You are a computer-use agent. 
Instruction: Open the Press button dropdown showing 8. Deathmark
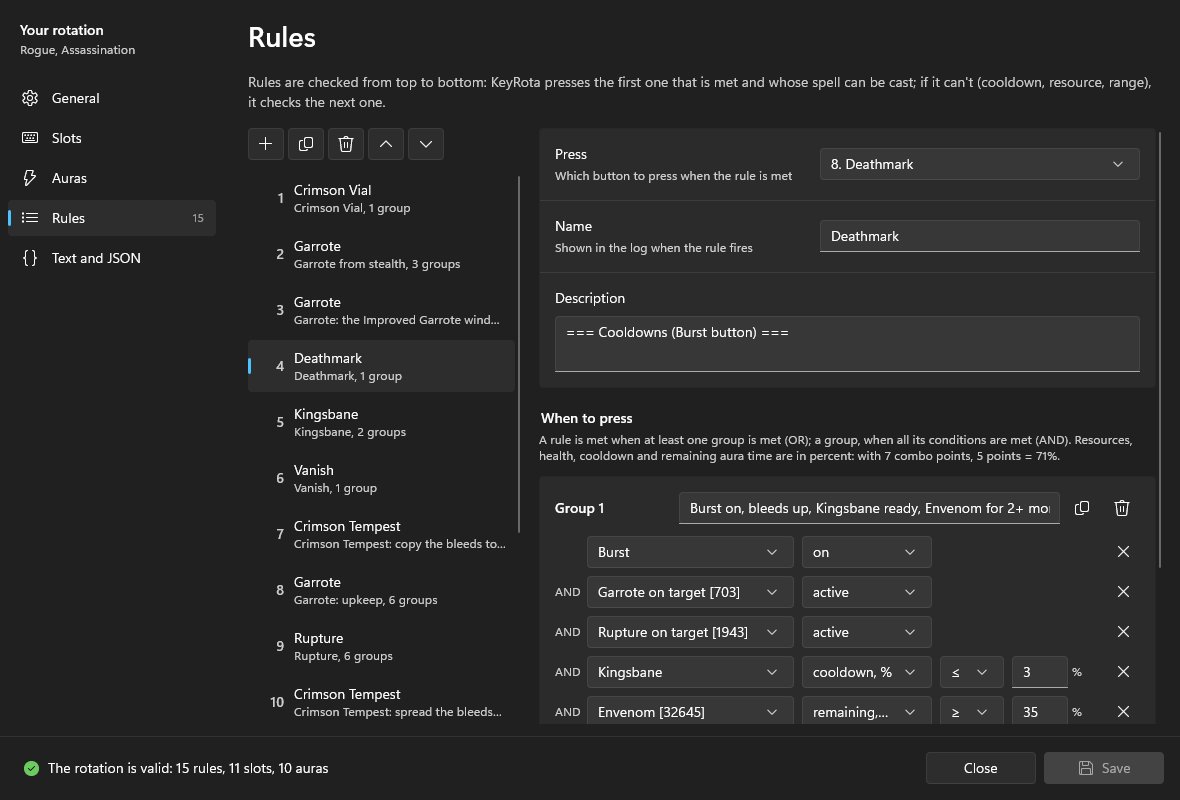point(979,164)
